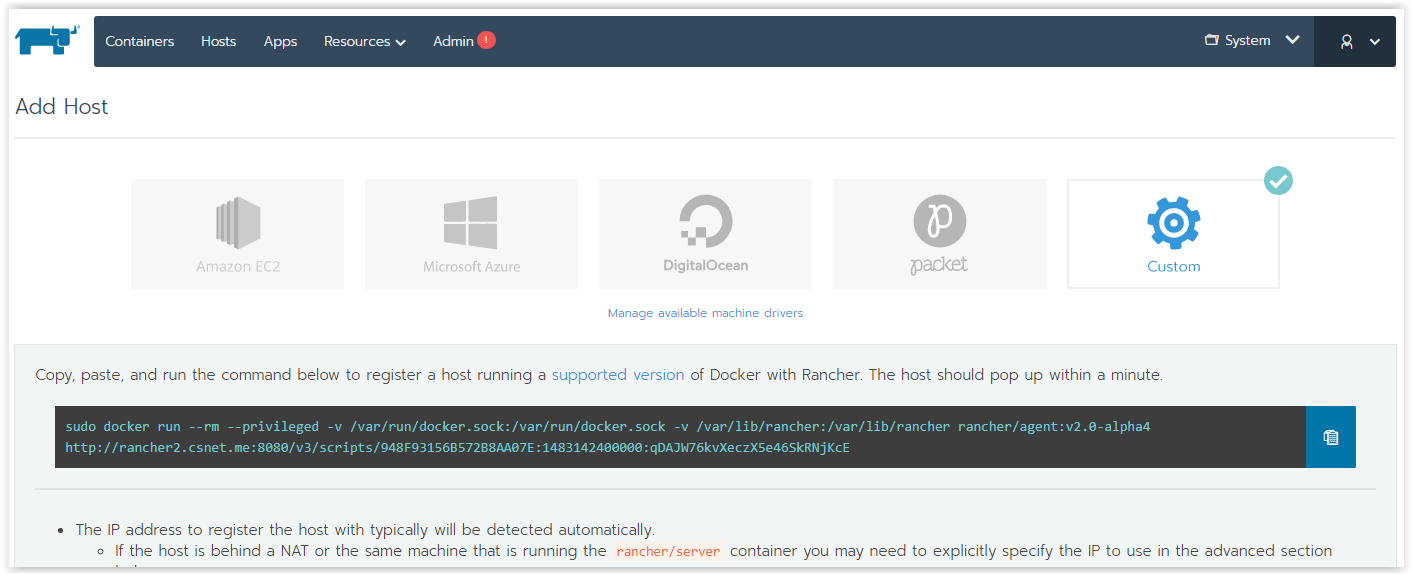The height and width of the screenshot is (575, 1412).
Task: Click the Packet round logo
Action: (x=939, y=221)
